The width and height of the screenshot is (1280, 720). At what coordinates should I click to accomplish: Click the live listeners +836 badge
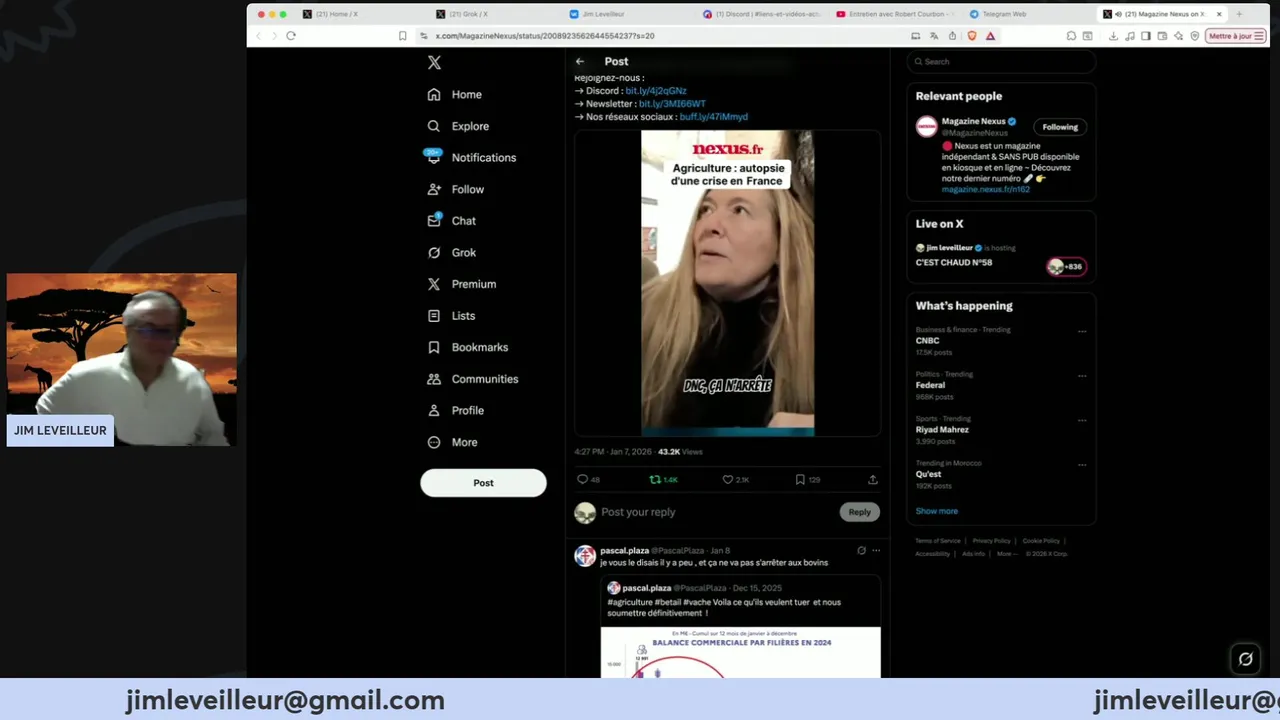pos(1066,266)
